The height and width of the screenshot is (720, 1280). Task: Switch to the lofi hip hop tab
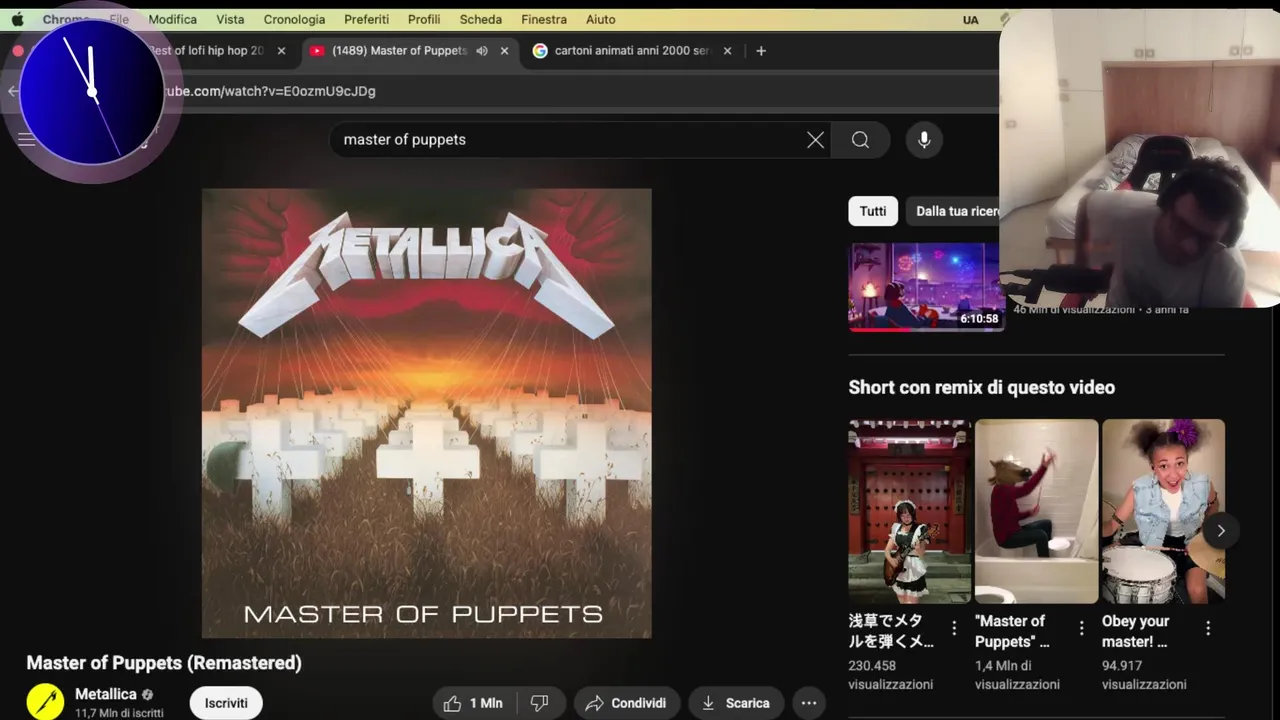[x=205, y=50]
